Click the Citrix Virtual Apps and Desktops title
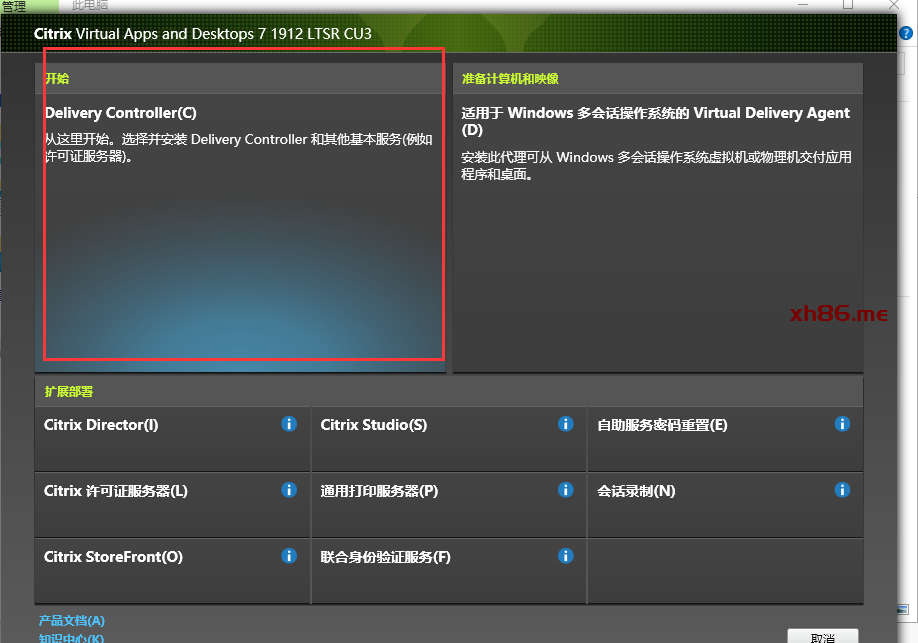This screenshot has width=918, height=643. point(203,33)
